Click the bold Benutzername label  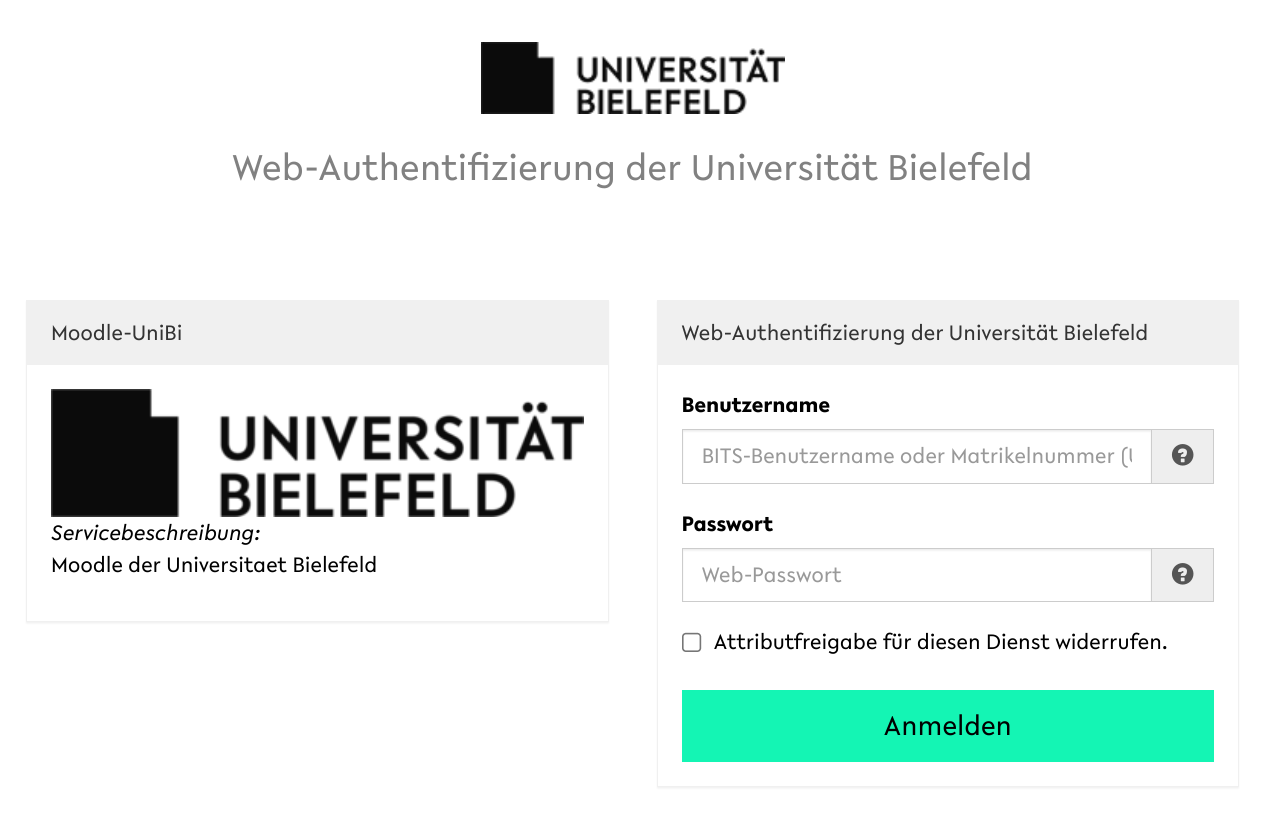tap(756, 405)
